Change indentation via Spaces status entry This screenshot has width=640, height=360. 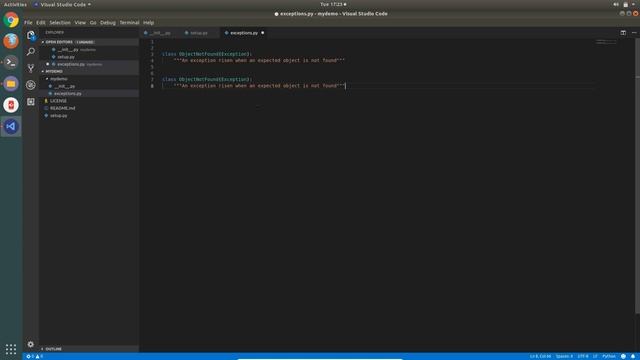pos(564,356)
